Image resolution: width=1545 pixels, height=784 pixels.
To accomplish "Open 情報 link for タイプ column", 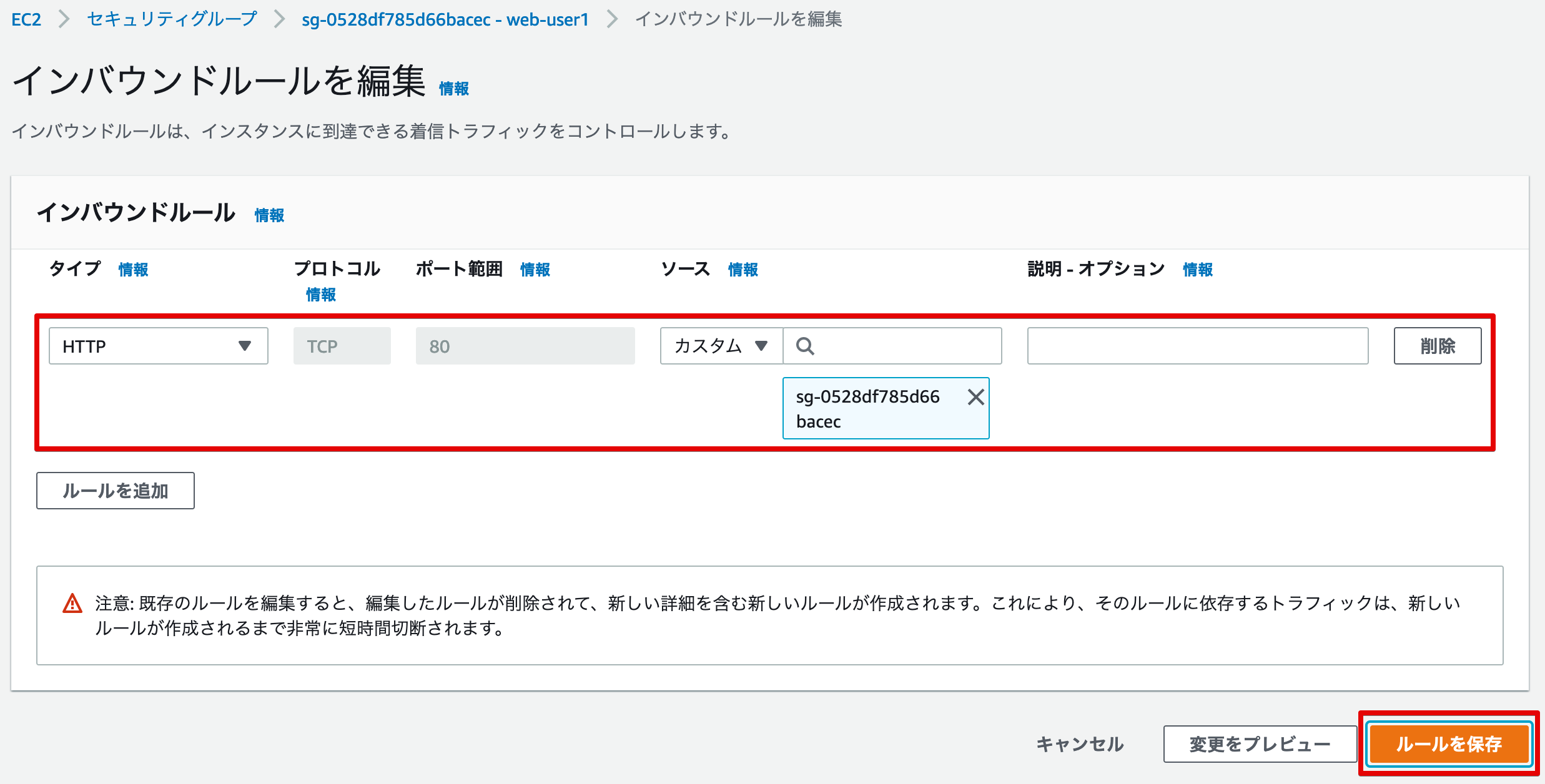I will [134, 270].
